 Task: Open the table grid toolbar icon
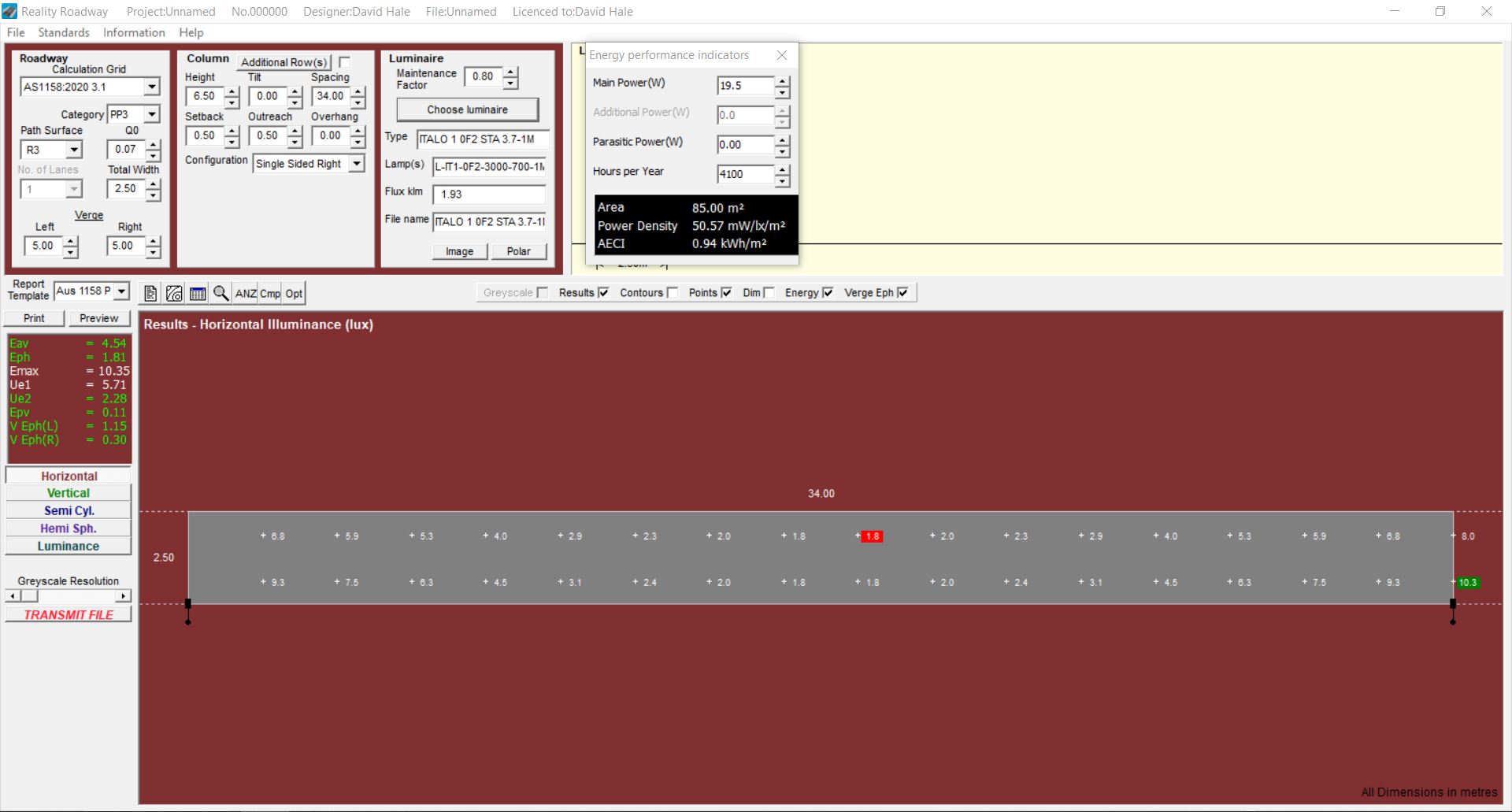coord(198,294)
